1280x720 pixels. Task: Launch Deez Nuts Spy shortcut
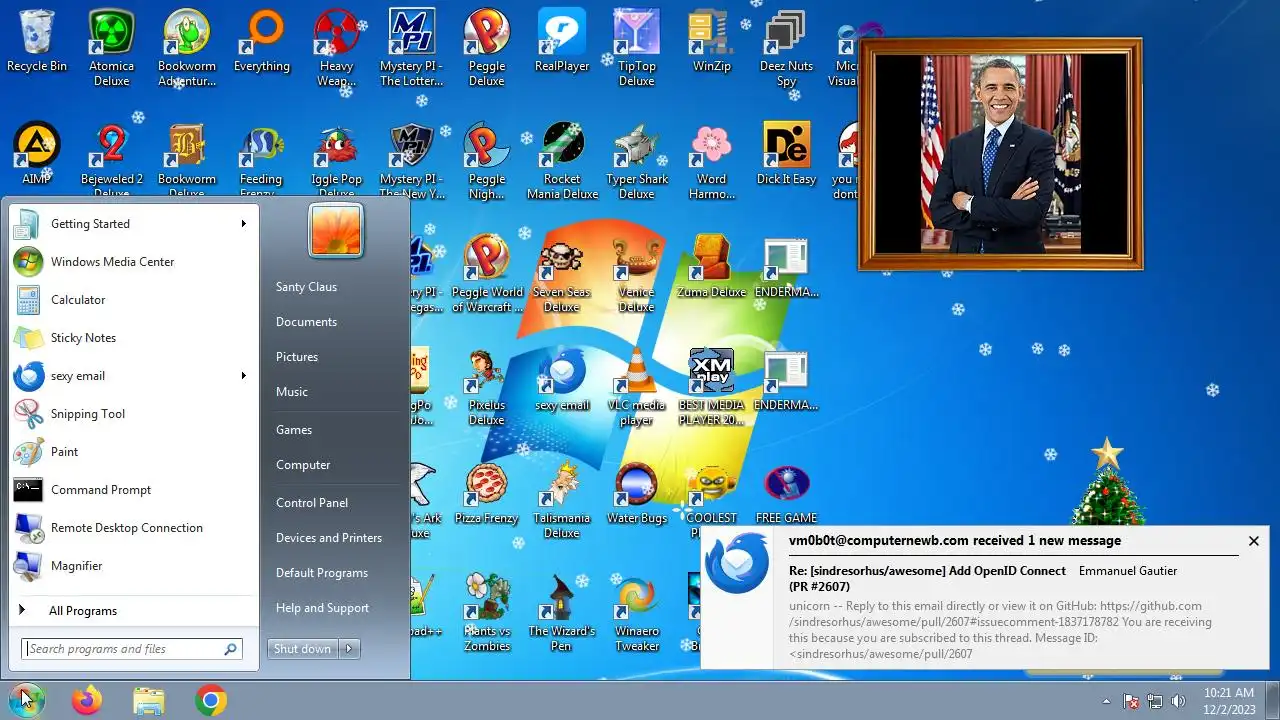(787, 48)
